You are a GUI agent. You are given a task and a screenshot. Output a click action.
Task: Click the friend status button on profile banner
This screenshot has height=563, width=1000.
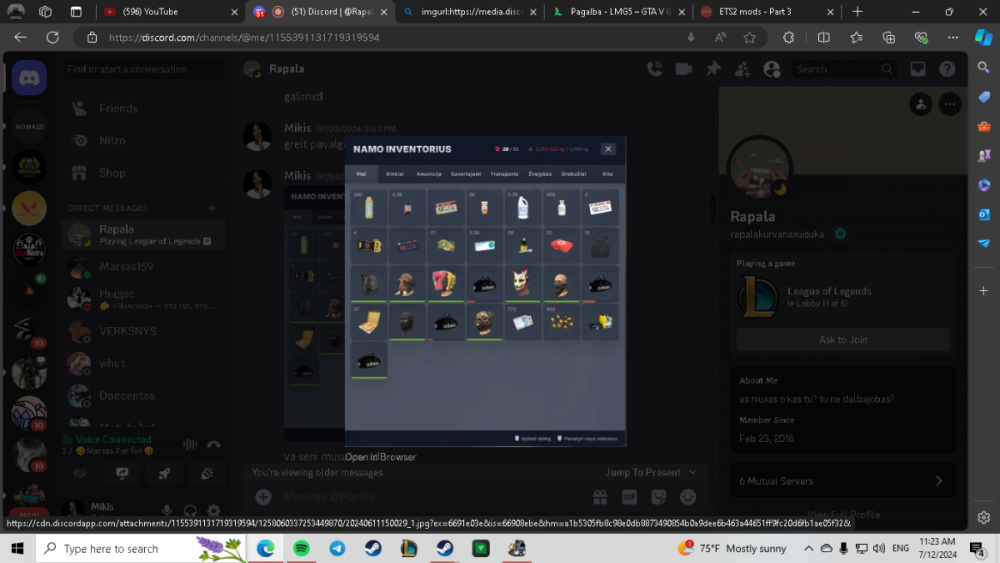921,104
